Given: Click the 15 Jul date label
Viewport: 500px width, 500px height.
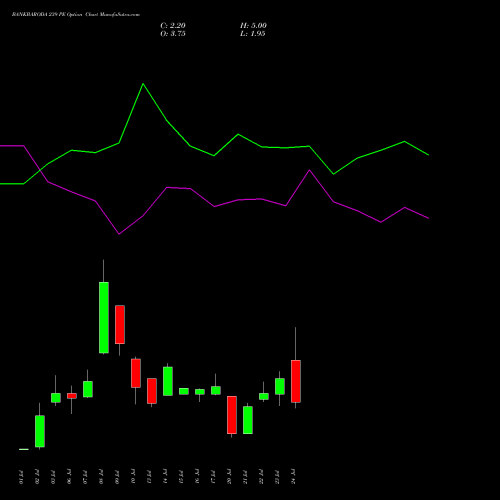Looking at the screenshot, I should (181, 477).
